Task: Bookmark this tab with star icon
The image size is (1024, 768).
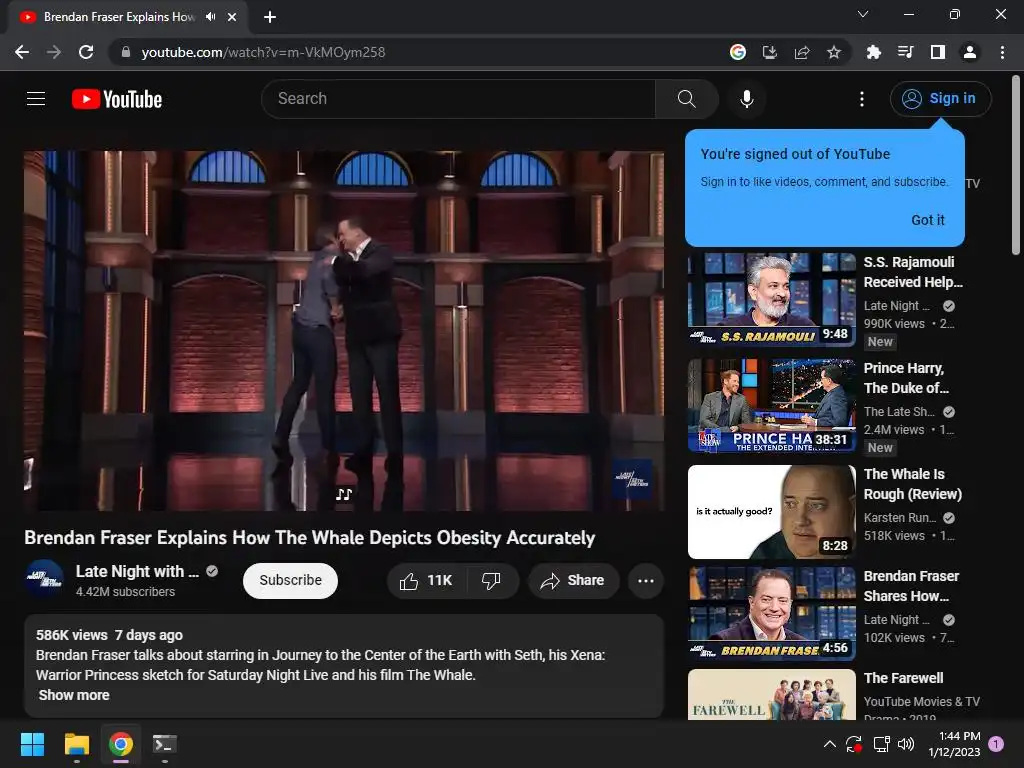Action: click(834, 52)
